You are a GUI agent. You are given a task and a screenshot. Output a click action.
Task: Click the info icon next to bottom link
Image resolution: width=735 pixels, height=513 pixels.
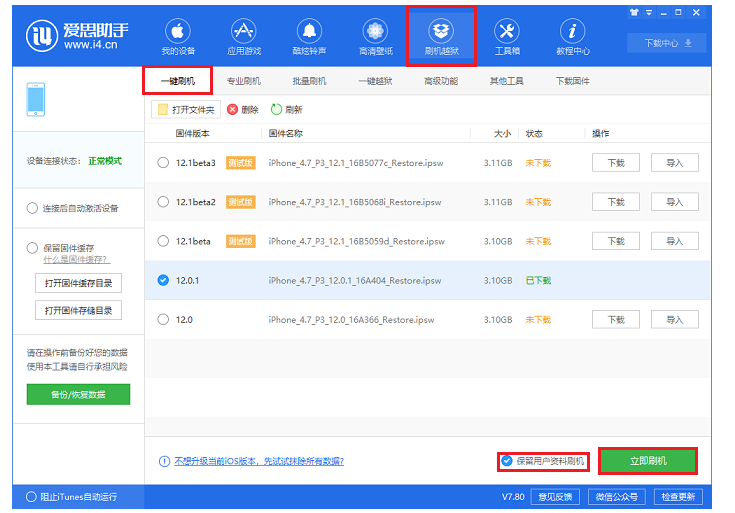164,461
